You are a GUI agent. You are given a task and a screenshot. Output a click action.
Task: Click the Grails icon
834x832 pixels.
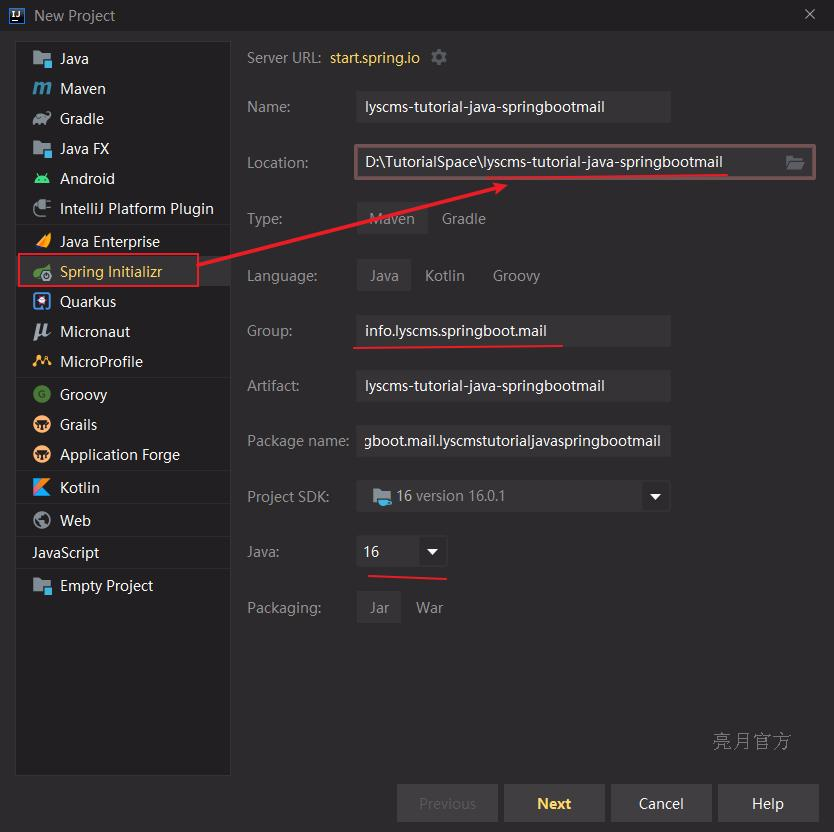(x=42, y=425)
